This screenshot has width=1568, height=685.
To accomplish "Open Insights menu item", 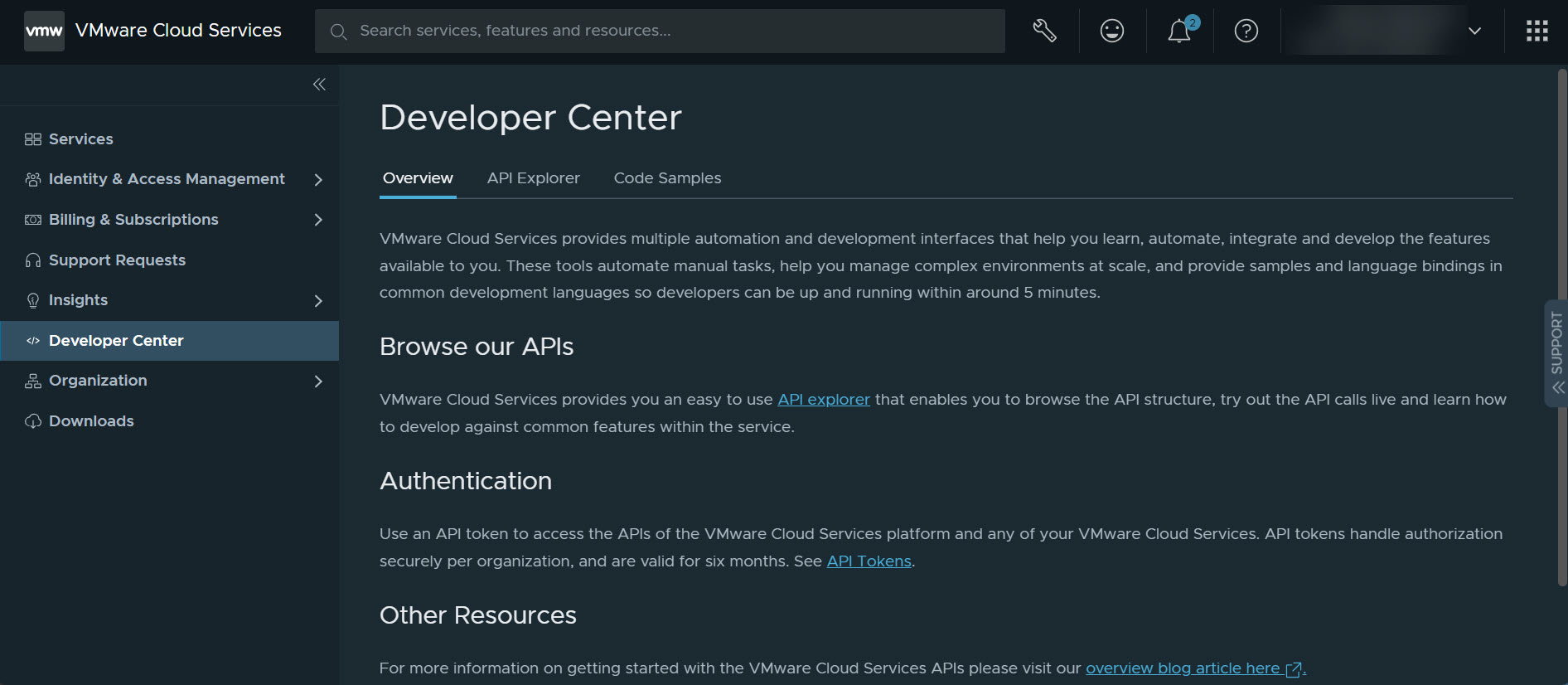I will (x=169, y=300).
